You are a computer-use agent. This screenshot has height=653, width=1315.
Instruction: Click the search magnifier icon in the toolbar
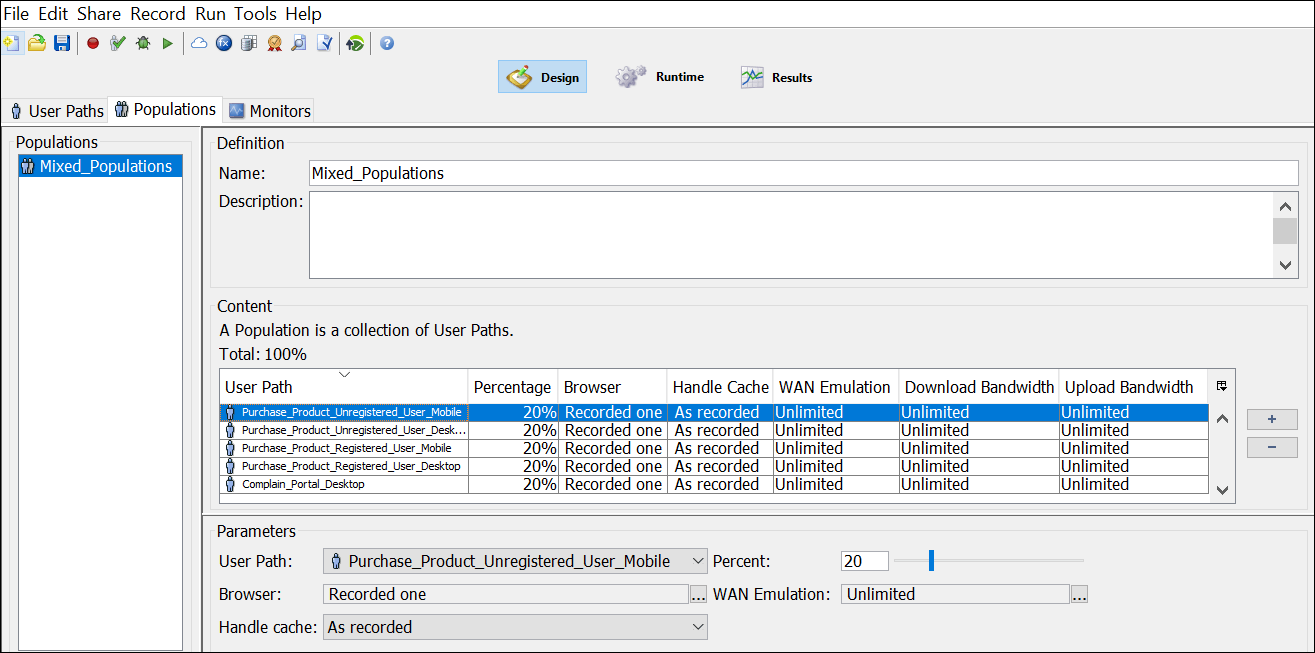click(297, 43)
